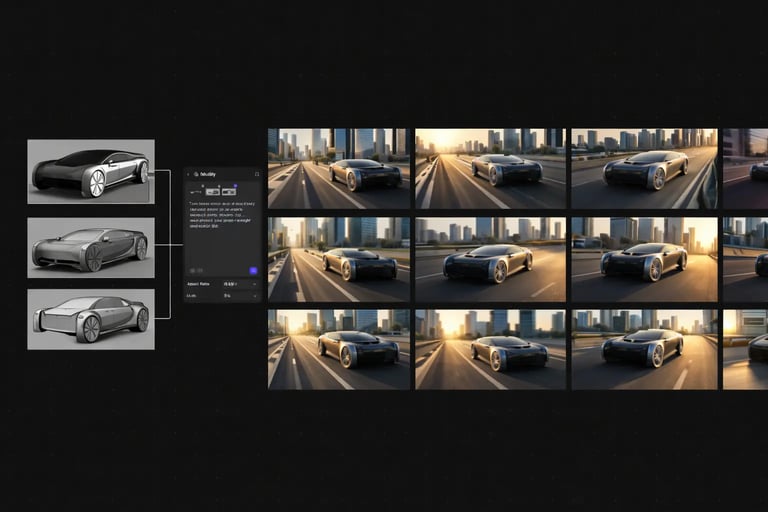Open bottom-row third generated car image

[645, 350]
